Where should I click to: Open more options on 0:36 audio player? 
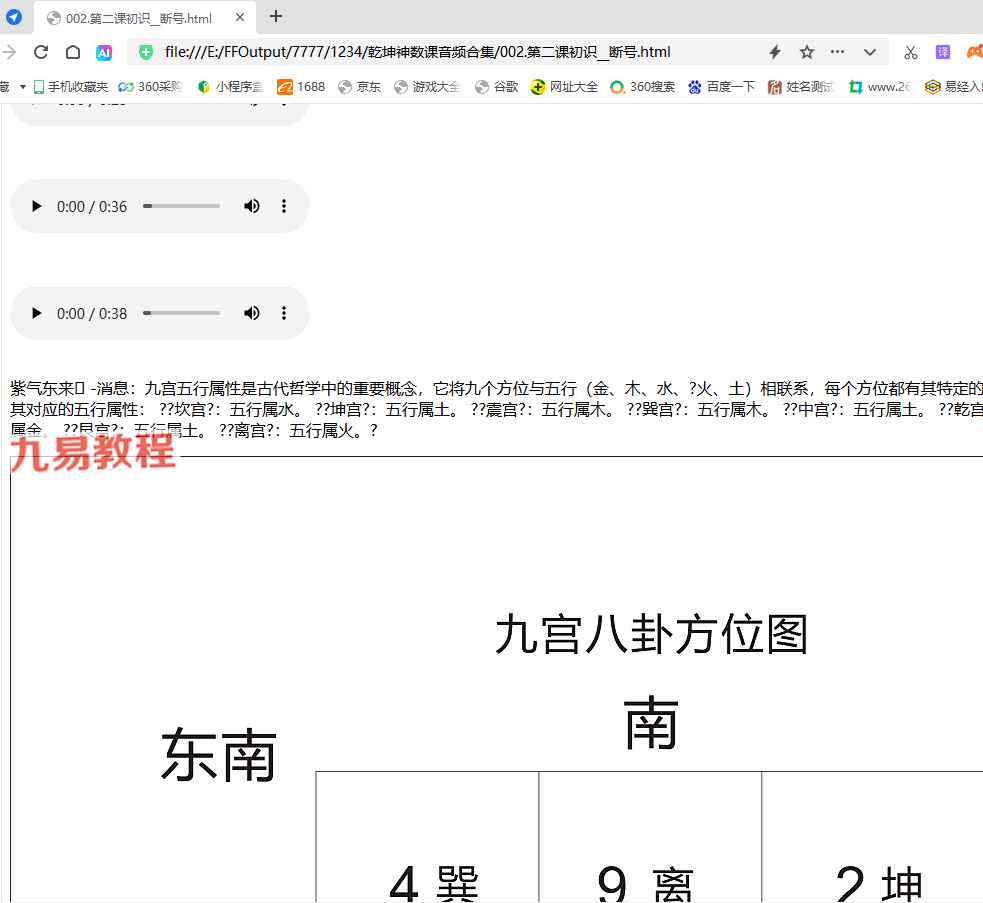pos(284,206)
